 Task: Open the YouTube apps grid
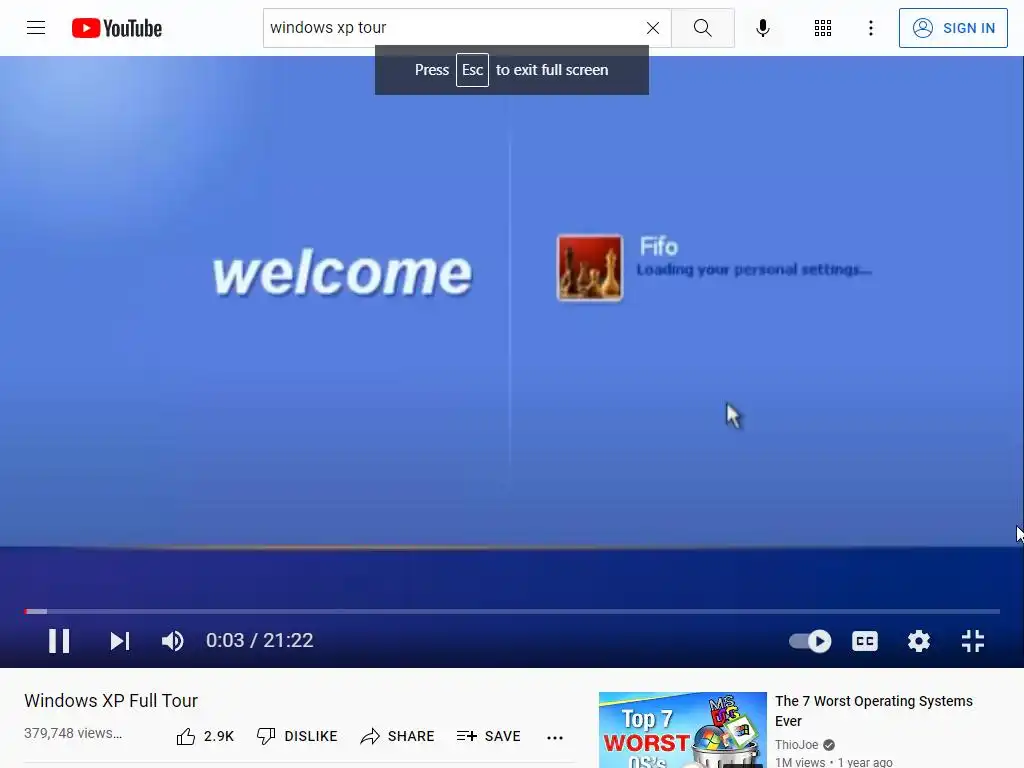823,28
